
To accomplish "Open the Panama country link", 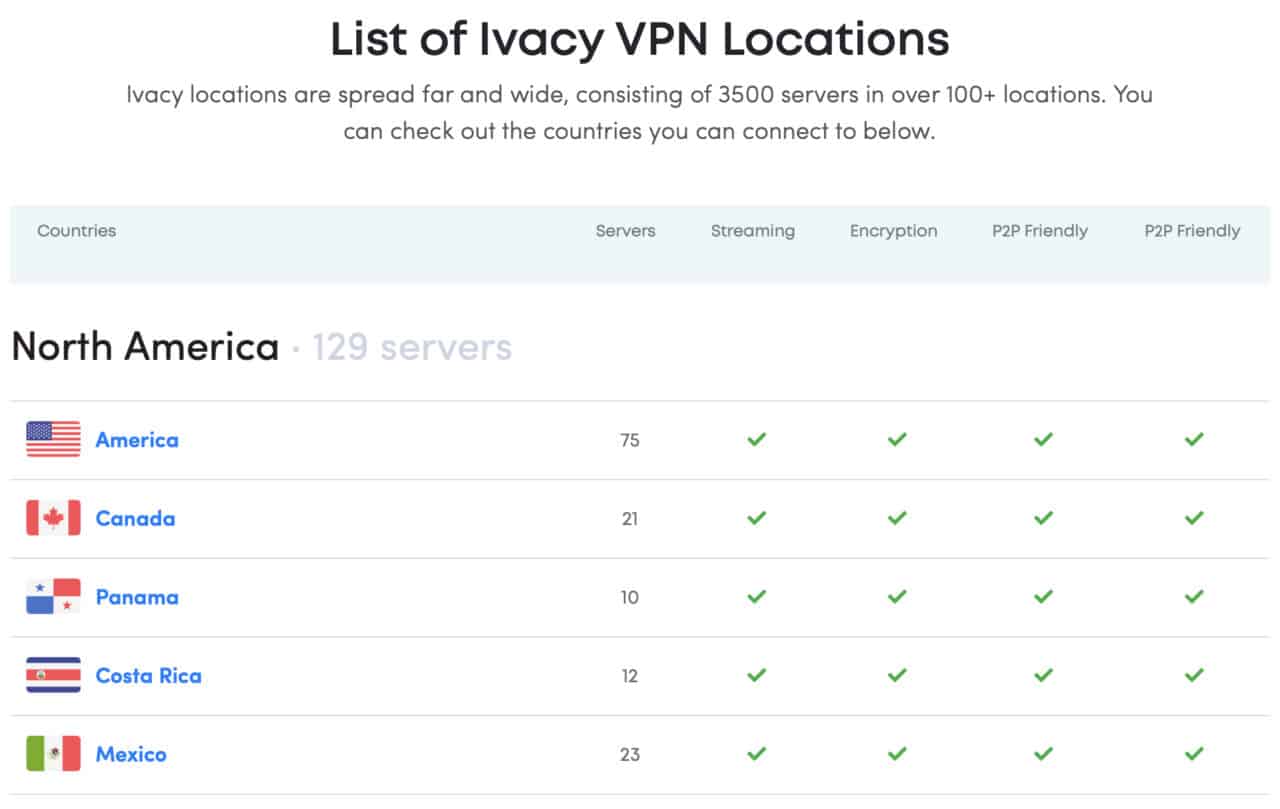I will pyautogui.click(x=137, y=597).
